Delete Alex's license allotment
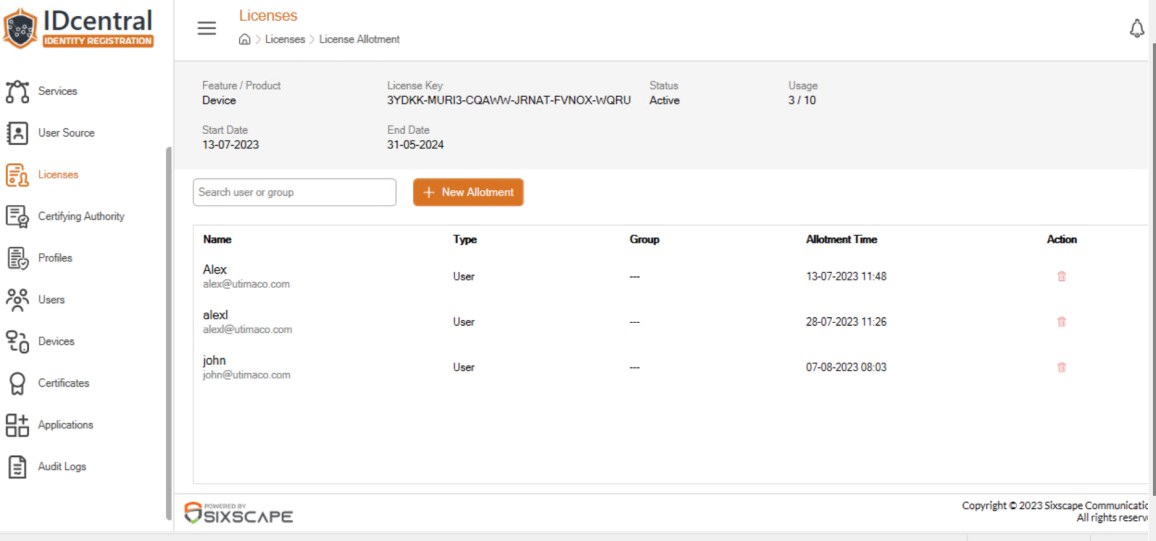The width and height of the screenshot is (1156, 541). coord(1062,276)
